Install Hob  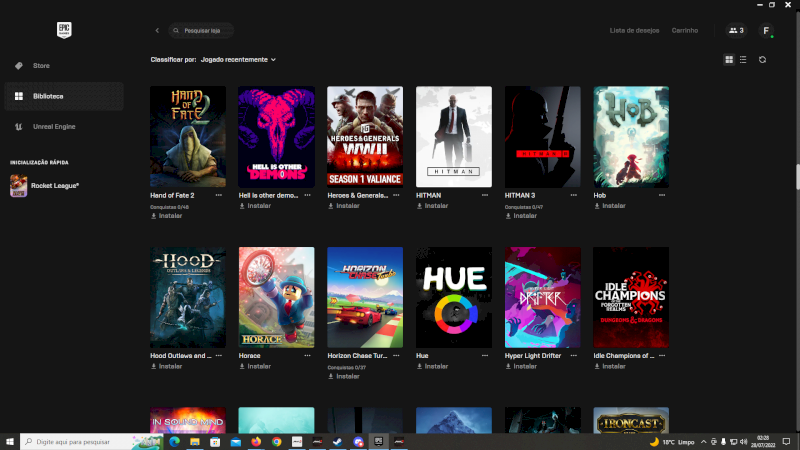coord(610,206)
